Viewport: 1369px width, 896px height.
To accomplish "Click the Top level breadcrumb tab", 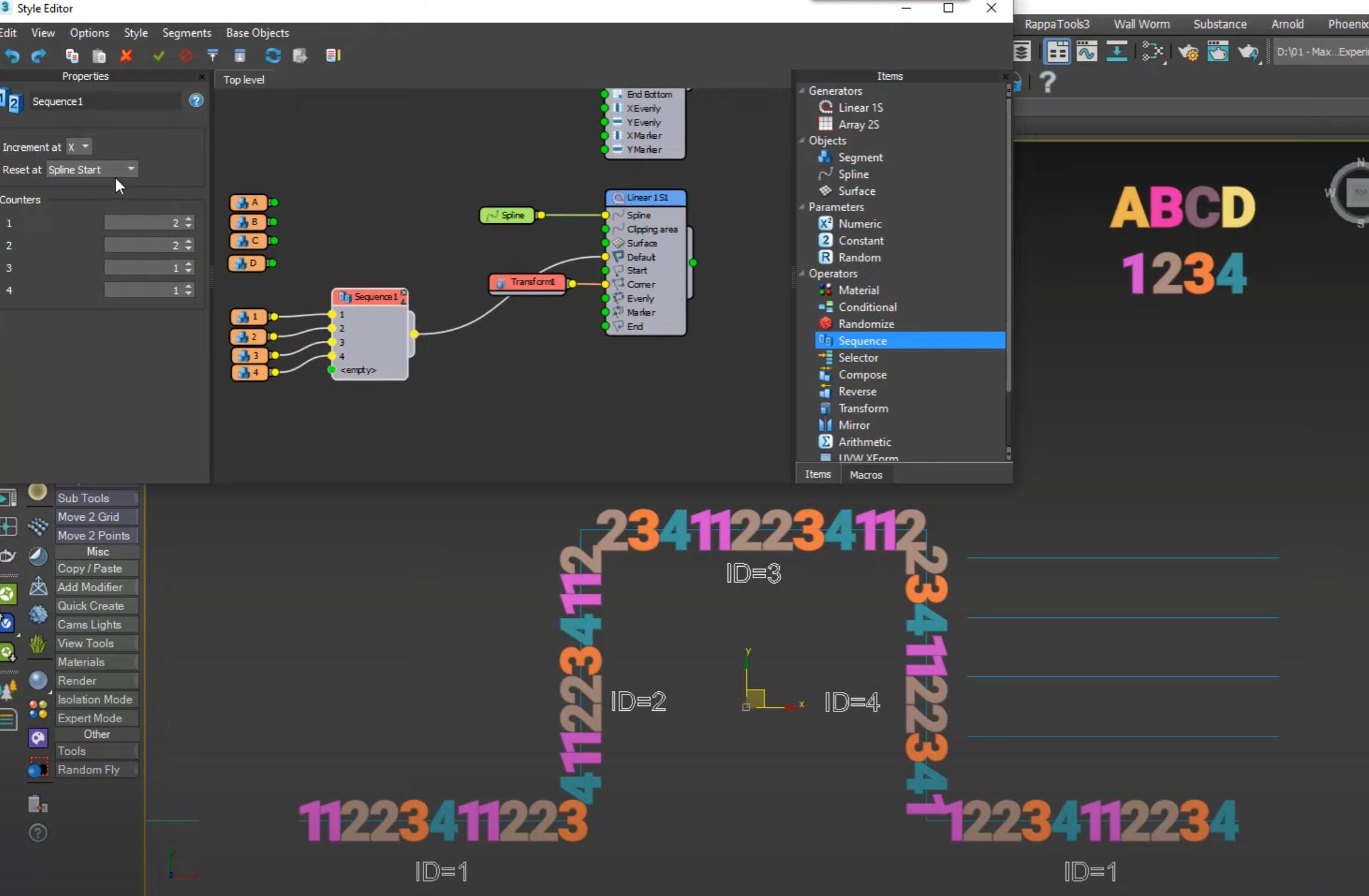I will [x=244, y=80].
